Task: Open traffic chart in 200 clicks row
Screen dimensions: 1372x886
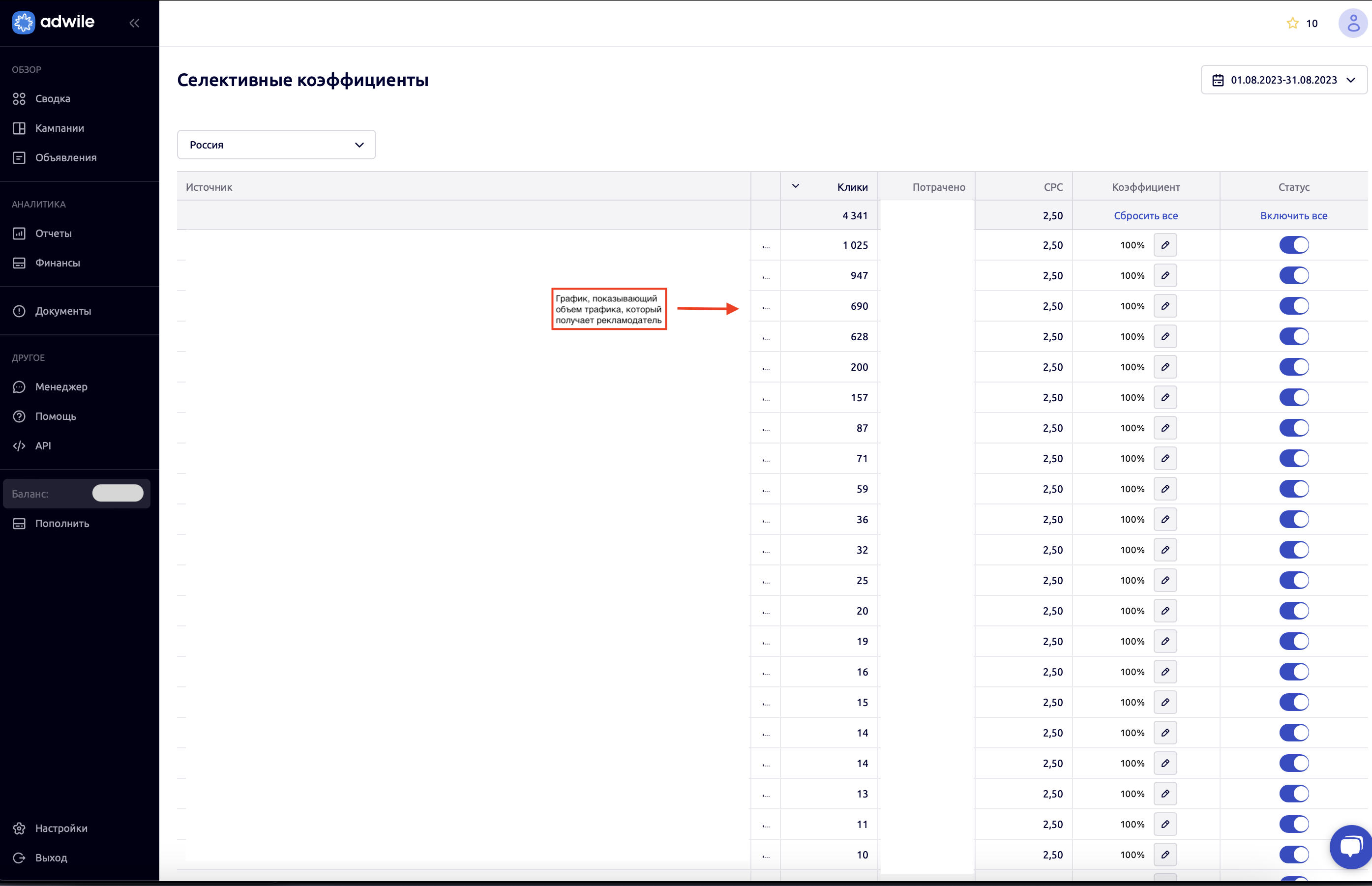Action: [x=766, y=368]
